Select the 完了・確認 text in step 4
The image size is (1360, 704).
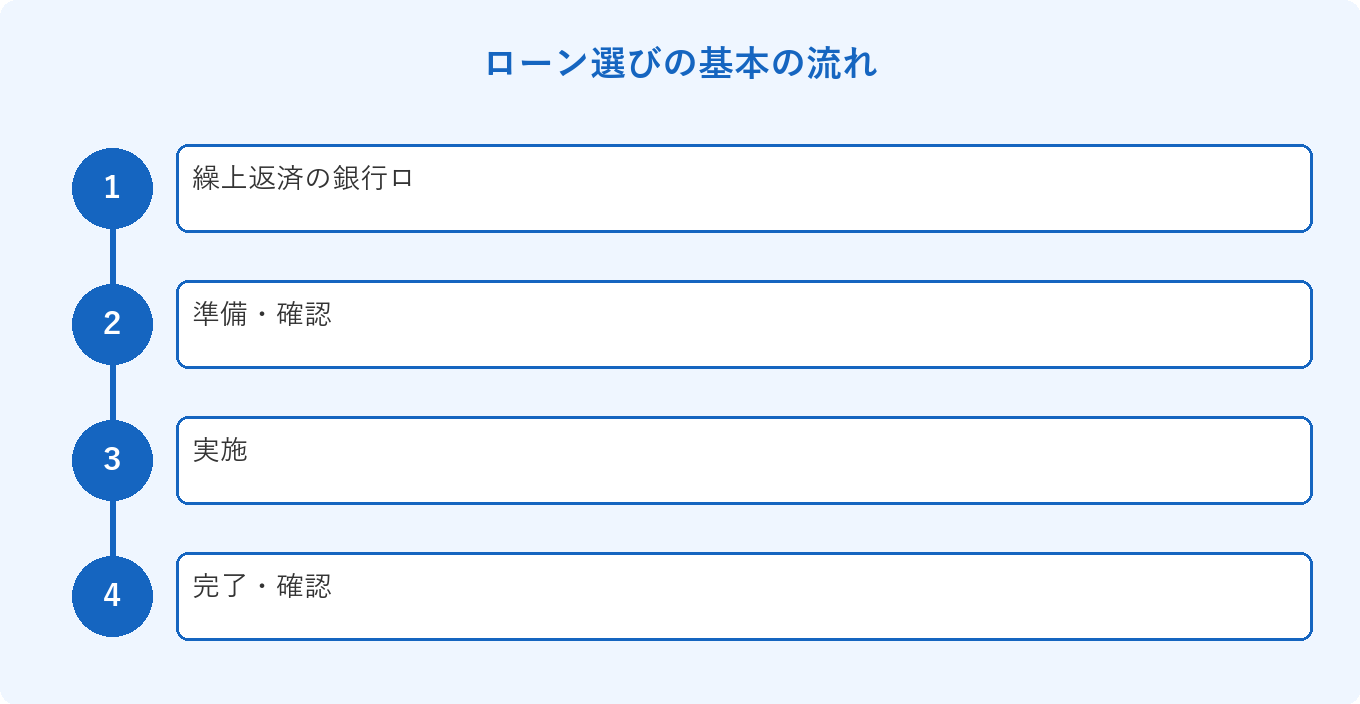pyautogui.click(x=262, y=587)
